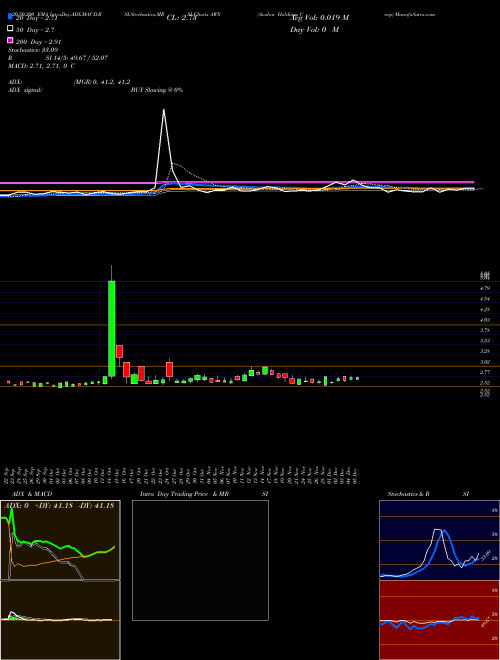Click the tallest green candlestick
Viewport: 500px width, 660px height.
[x=112, y=328]
